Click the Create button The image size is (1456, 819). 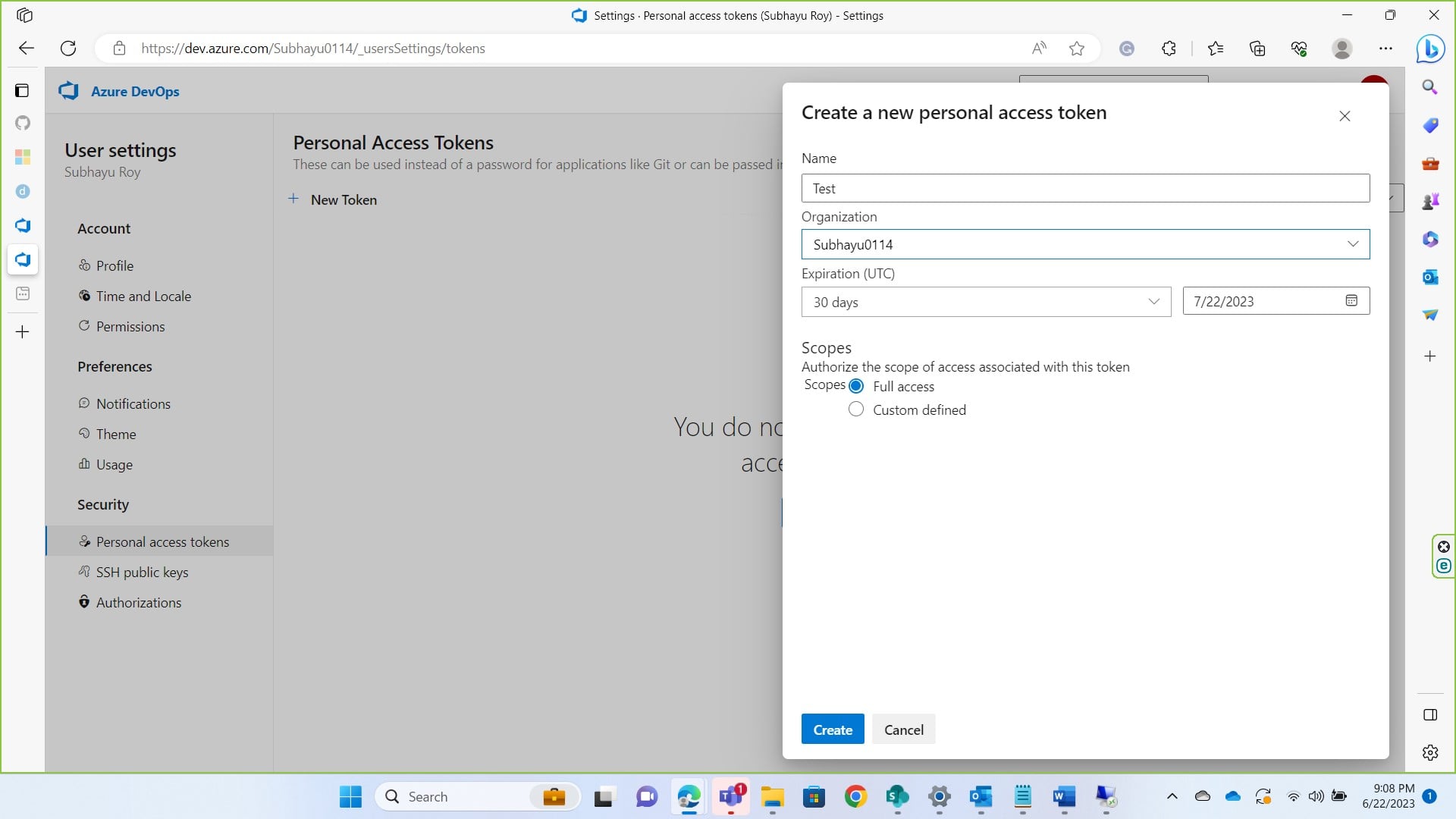[833, 730]
